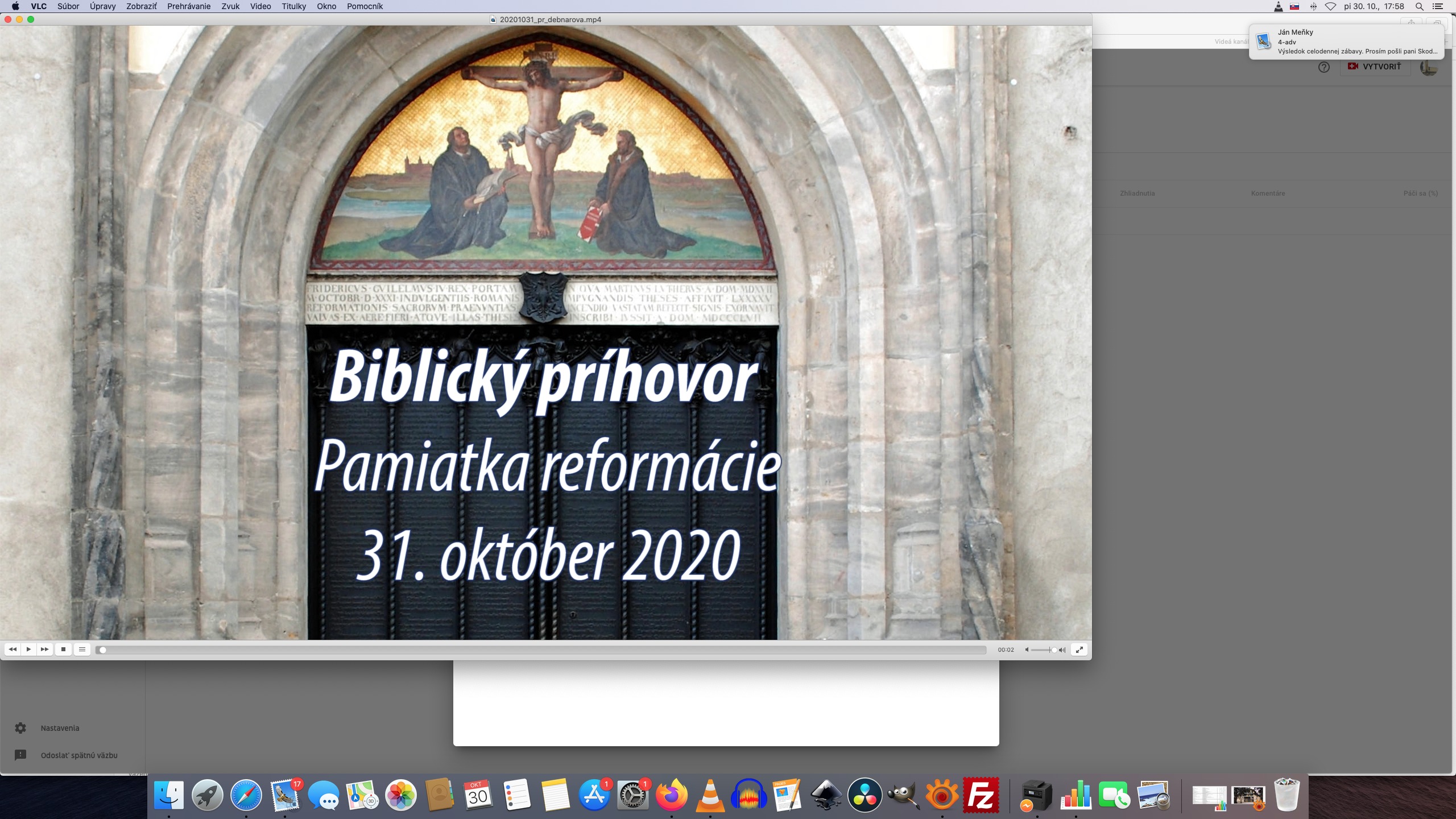Toggle VLC fullscreen with the arrows button
This screenshot has height=819, width=1456.
(1079, 650)
